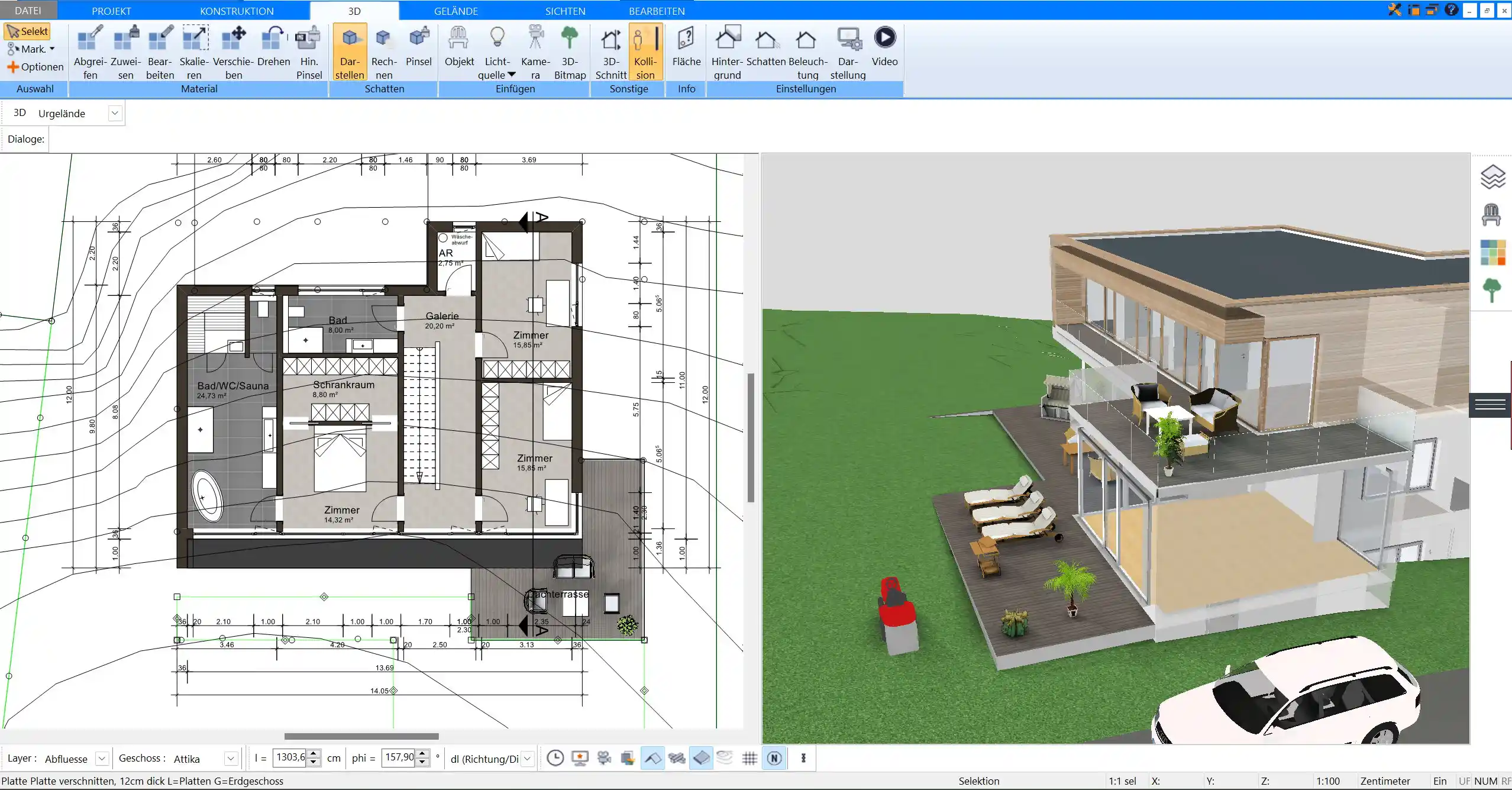Toggle the roof display icon
The height and width of the screenshot is (790, 1512).
coord(652,758)
